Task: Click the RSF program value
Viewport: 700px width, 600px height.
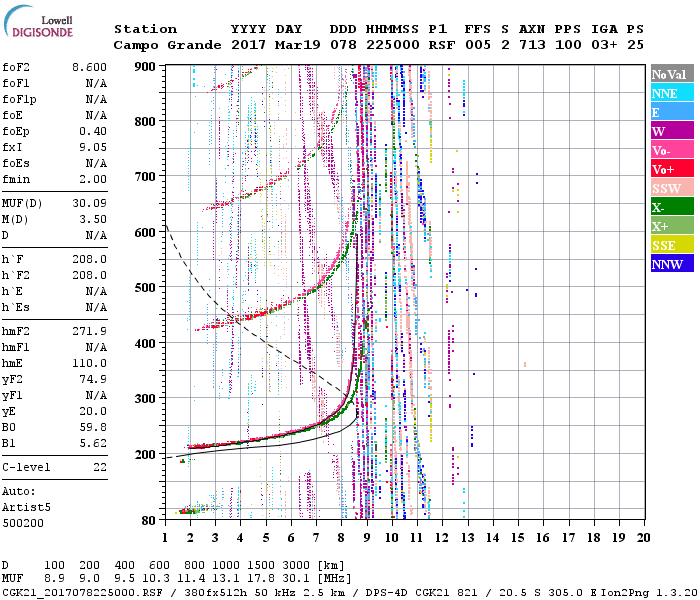Action: [x=442, y=45]
